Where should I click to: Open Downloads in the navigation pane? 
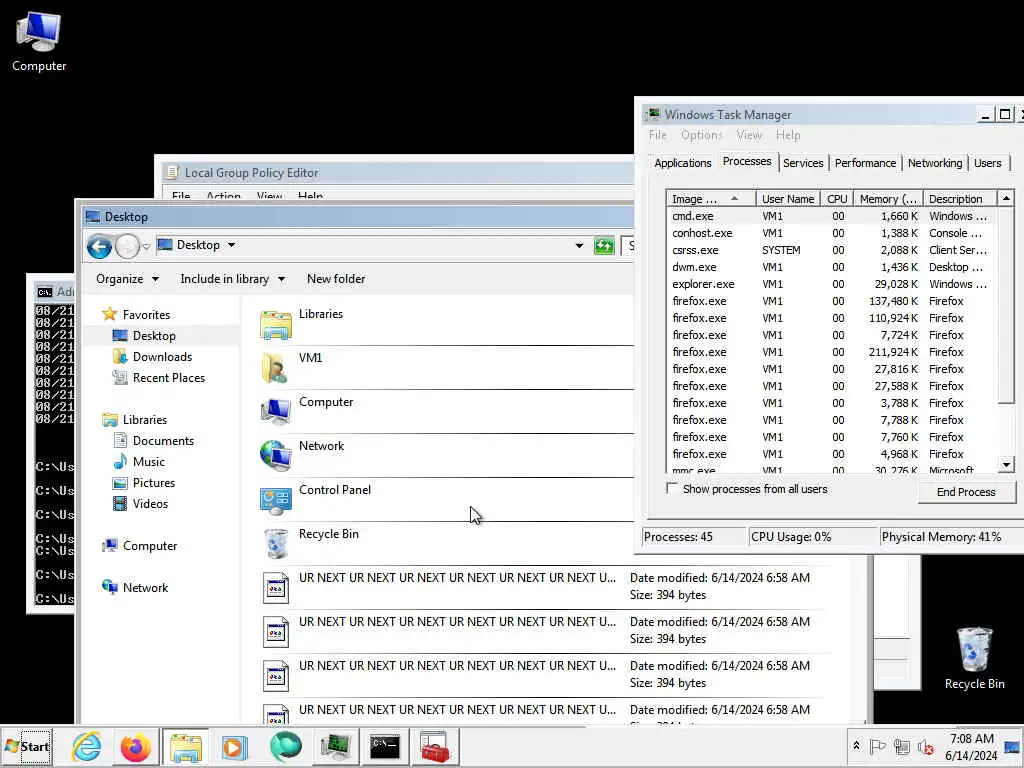pos(152,357)
